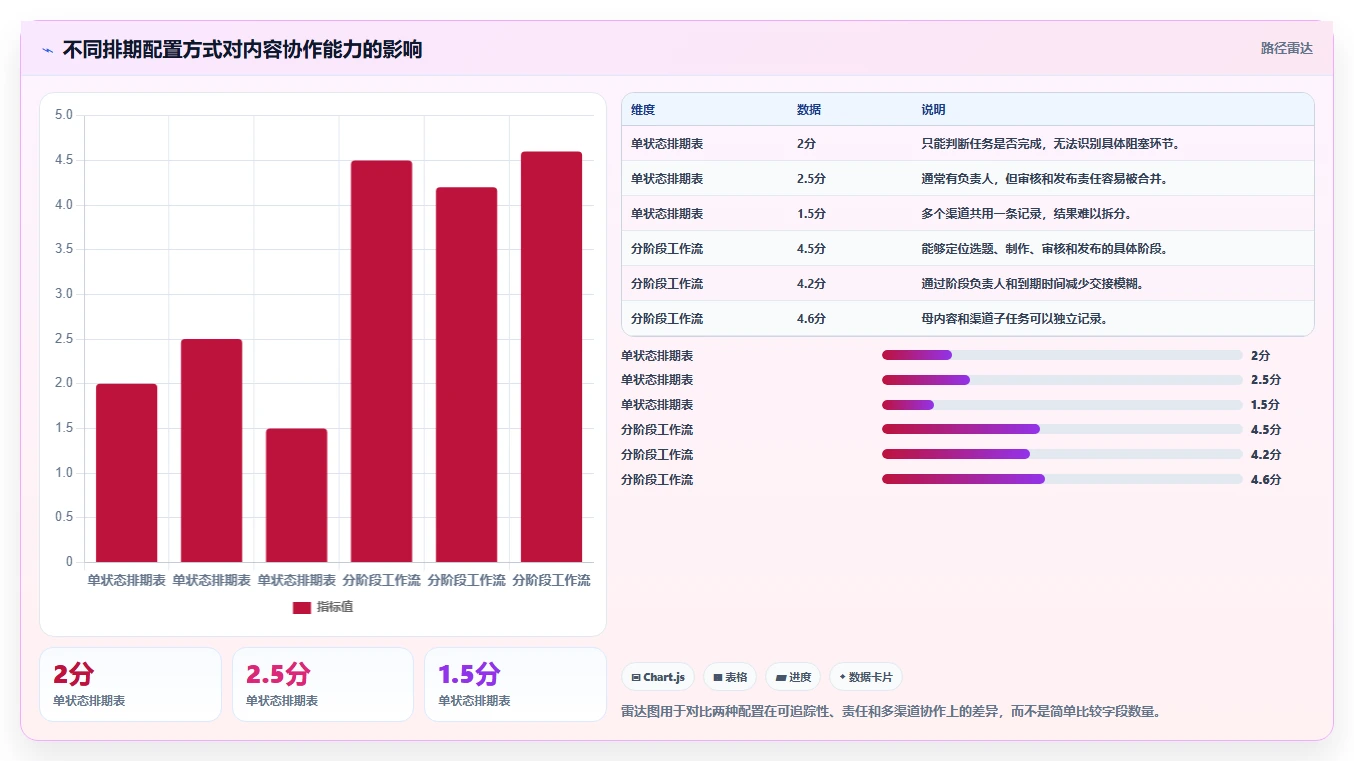Click the shortest chart bar, value 1.5
The height and width of the screenshot is (761, 1354).
(296, 495)
